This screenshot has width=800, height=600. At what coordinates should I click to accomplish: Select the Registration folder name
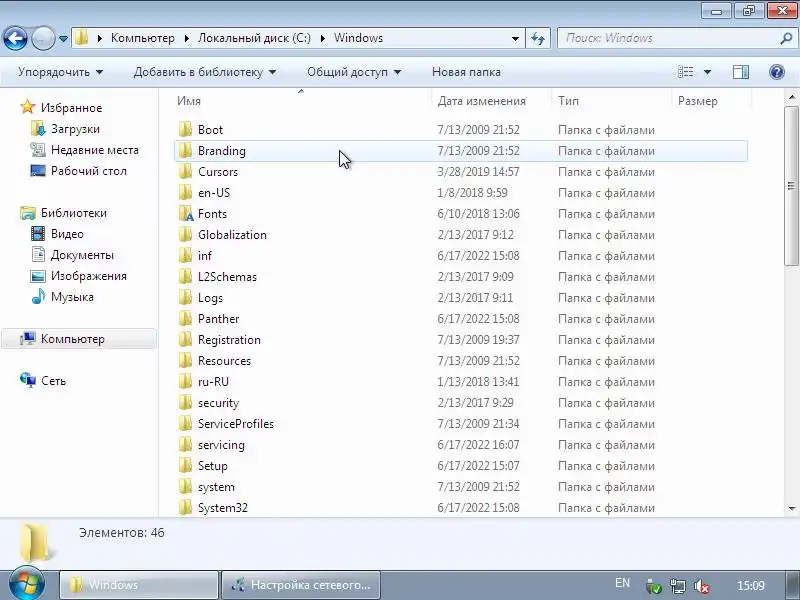click(229, 340)
